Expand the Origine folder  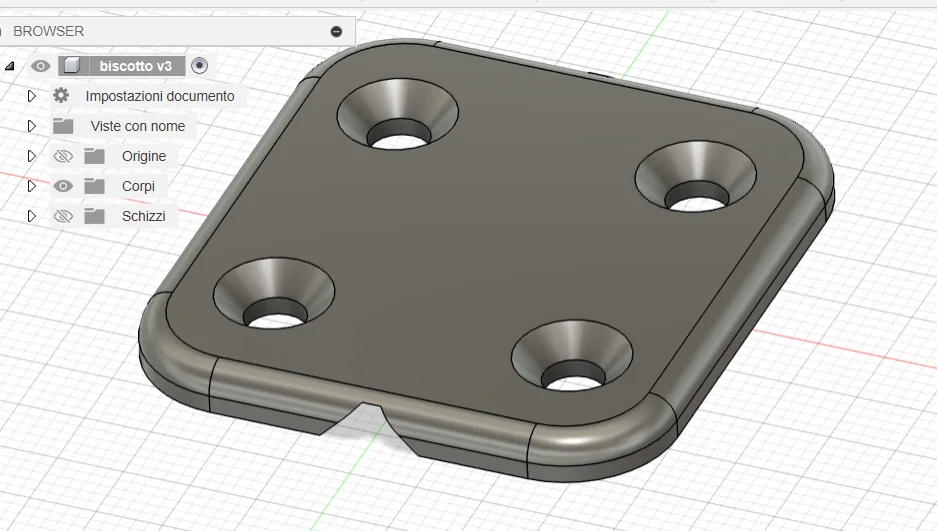click(32, 156)
